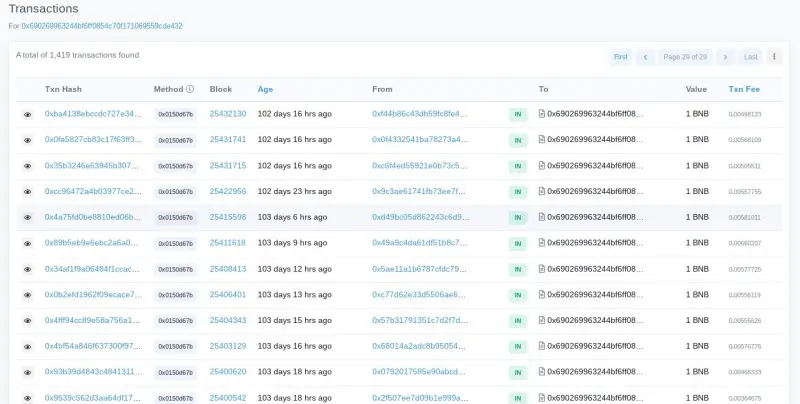Click the eye icon for transaction 0xba4138ebccdc727e34
Image resolution: width=800 pixels, height=404 pixels.
pos(28,115)
